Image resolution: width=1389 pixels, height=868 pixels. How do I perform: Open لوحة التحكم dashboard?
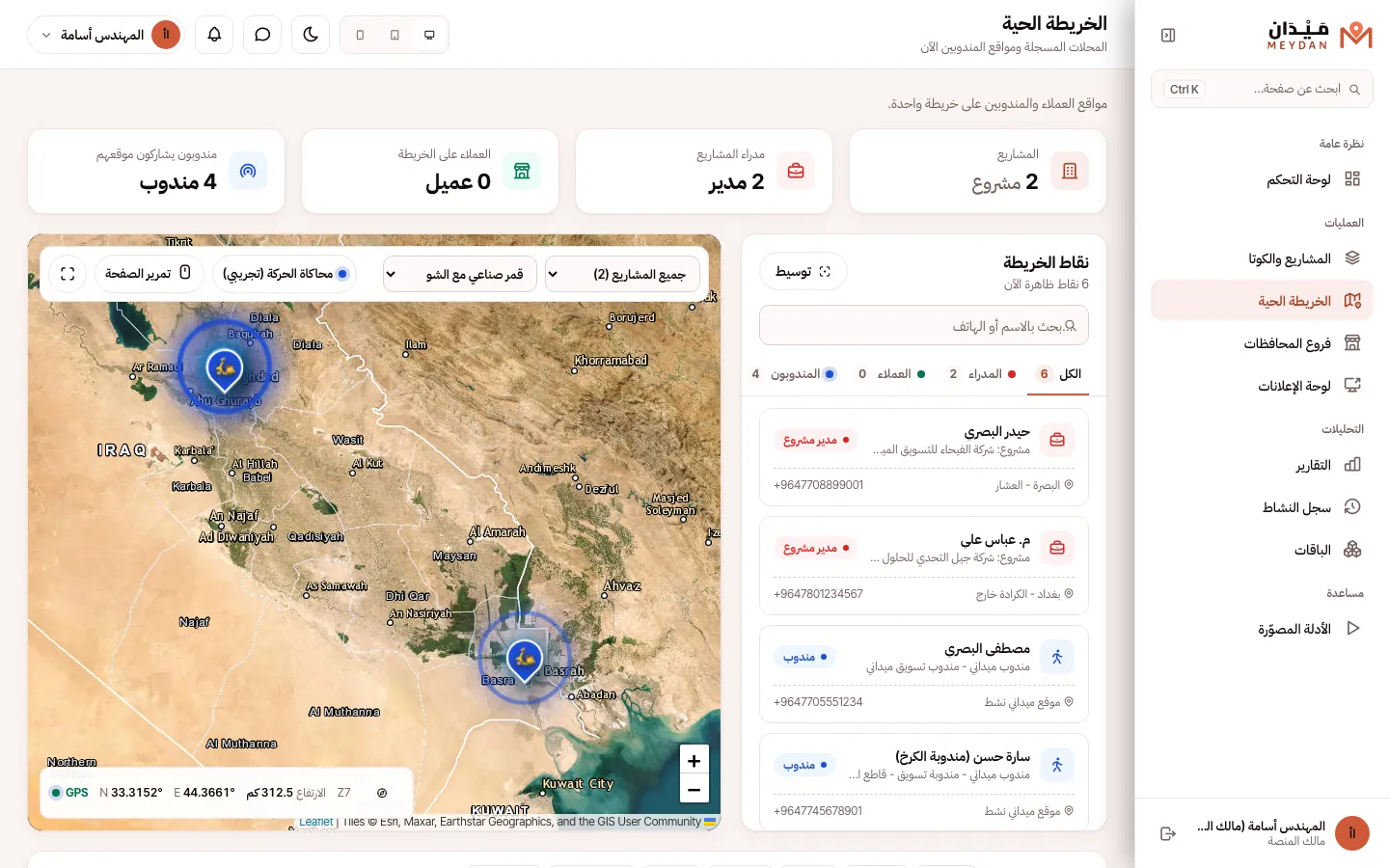point(1262,179)
